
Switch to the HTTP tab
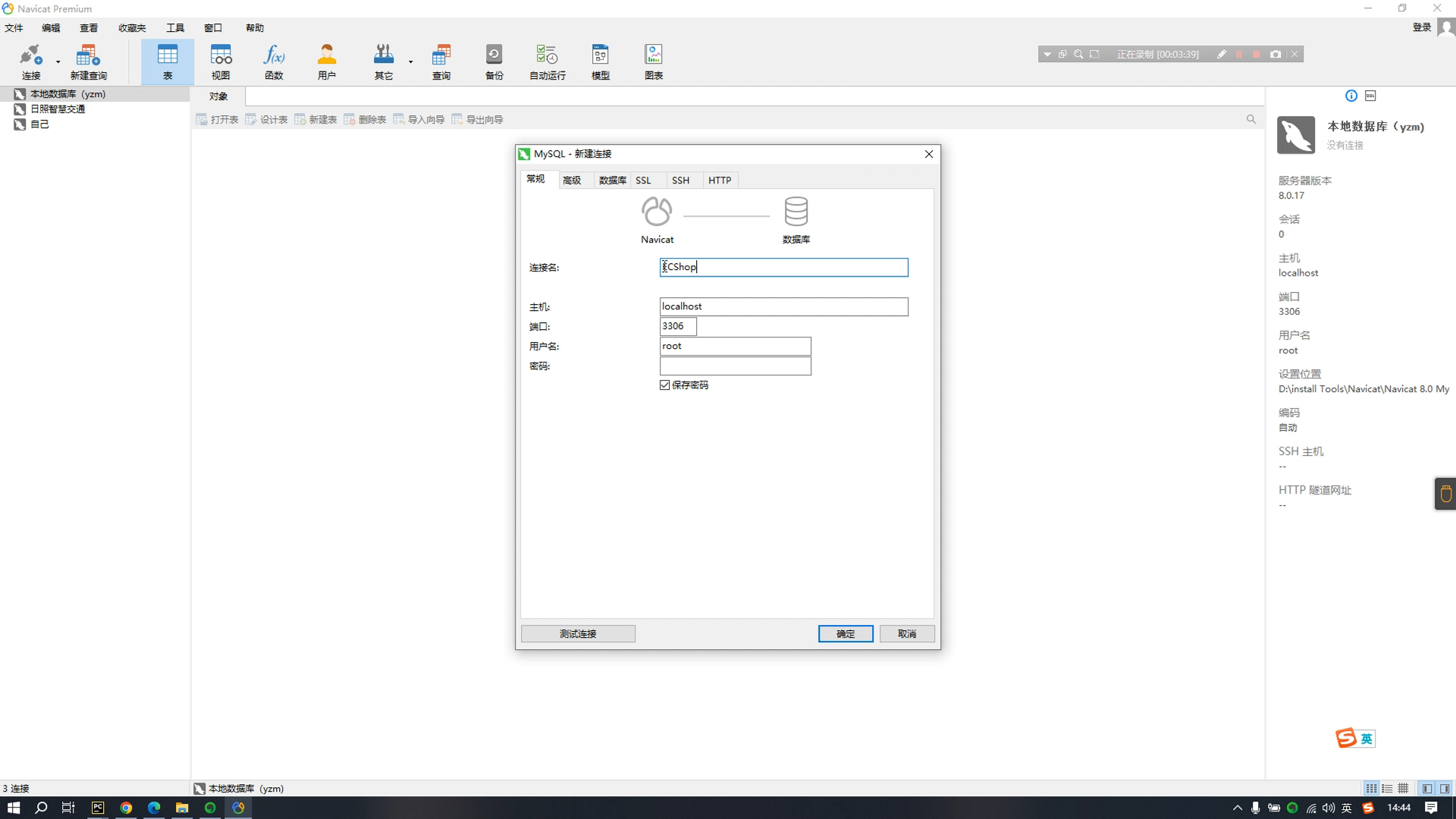[x=720, y=180]
